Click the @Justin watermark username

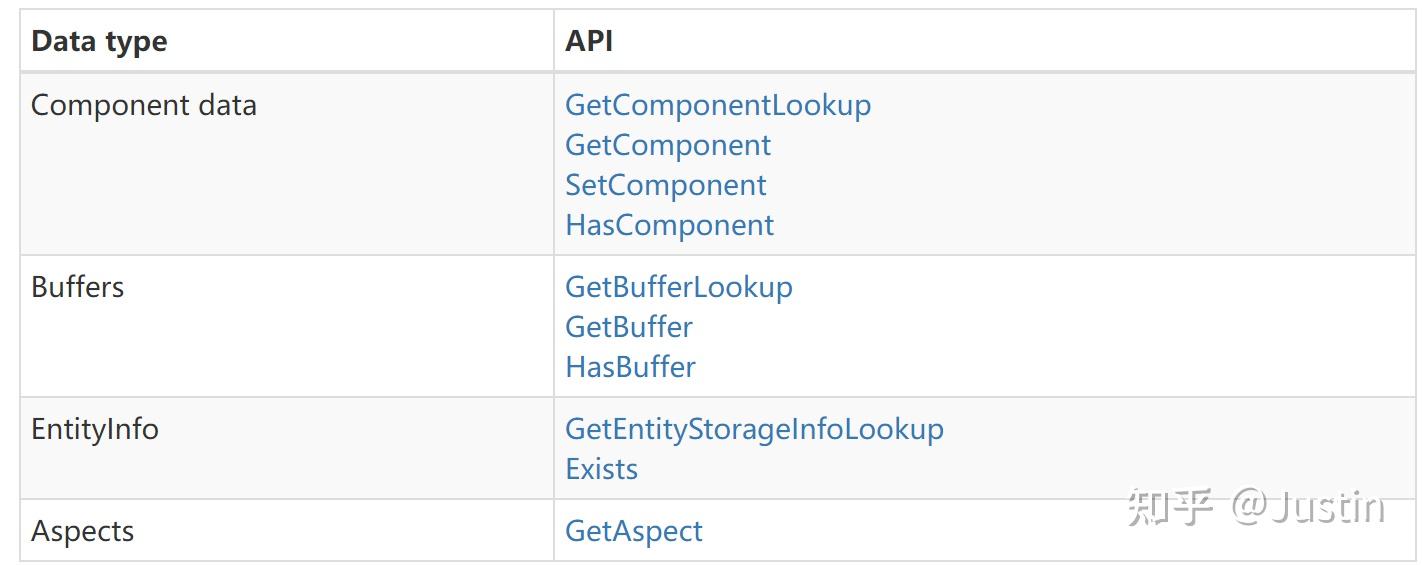pos(1308,507)
